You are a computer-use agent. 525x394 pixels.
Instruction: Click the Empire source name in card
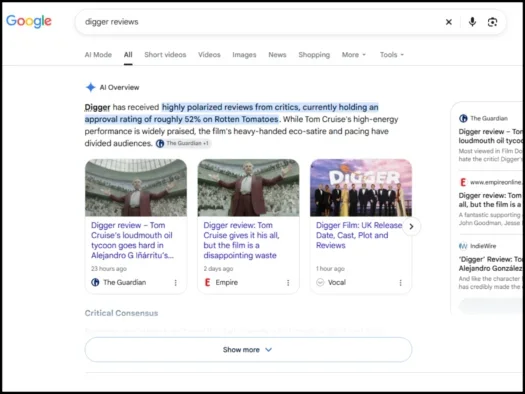tap(227, 282)
